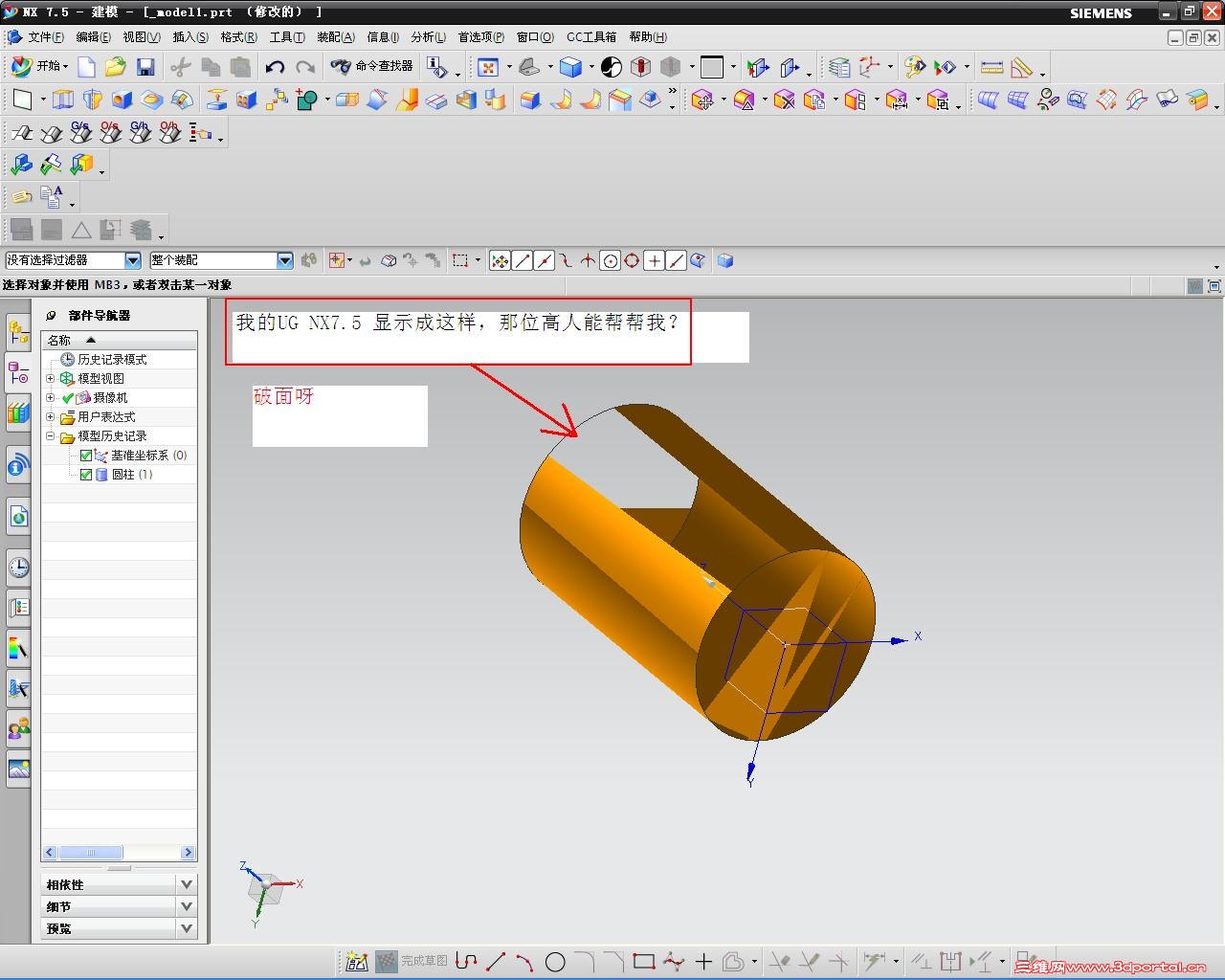The image size is (1225, 980).
Task: Toggle Quadrant Point snap
Action: (x=632, y=260)
